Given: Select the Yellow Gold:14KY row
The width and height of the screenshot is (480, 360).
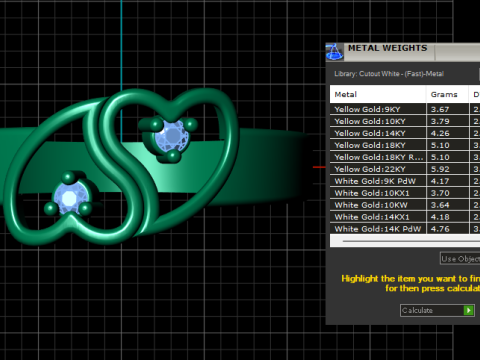Looking at the screenshot, I should pos(405,133).
